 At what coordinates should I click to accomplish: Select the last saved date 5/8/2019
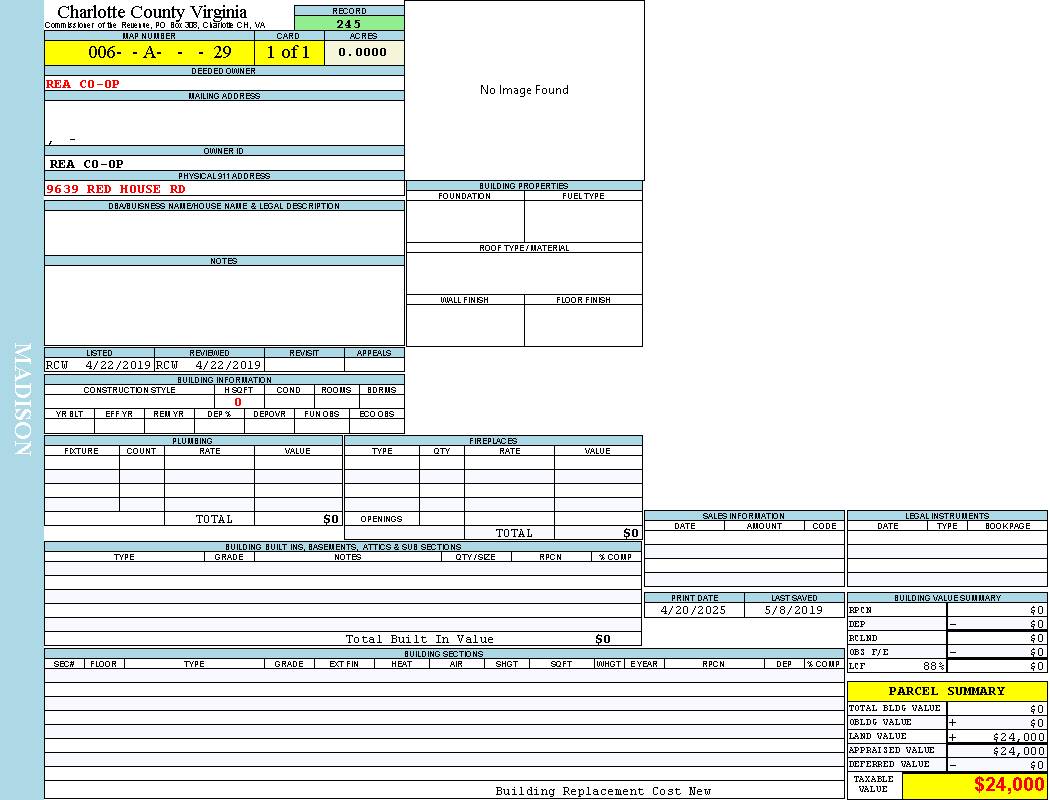(793, 610)
